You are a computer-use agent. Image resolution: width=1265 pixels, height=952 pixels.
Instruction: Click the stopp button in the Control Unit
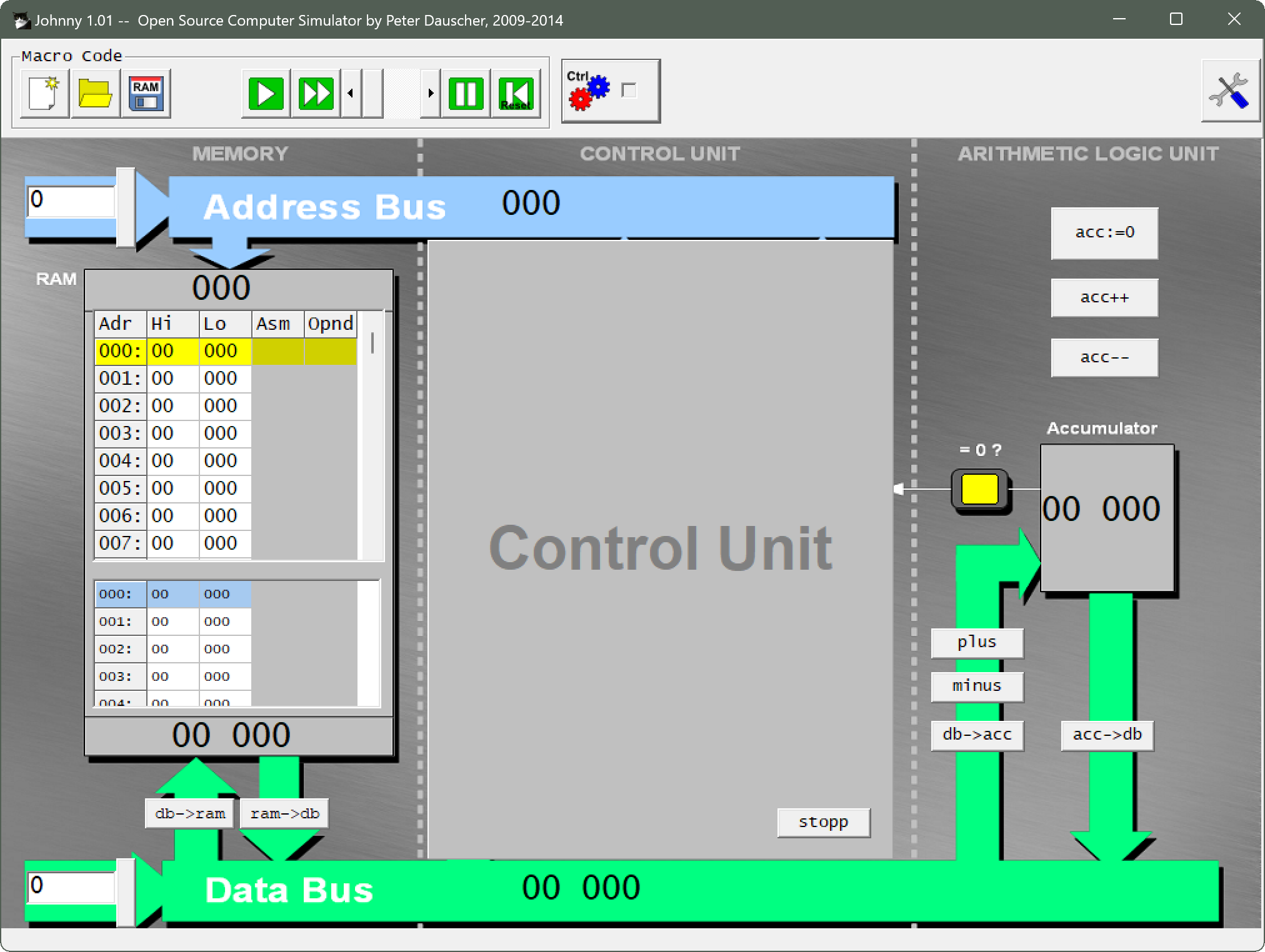(823, 822)
